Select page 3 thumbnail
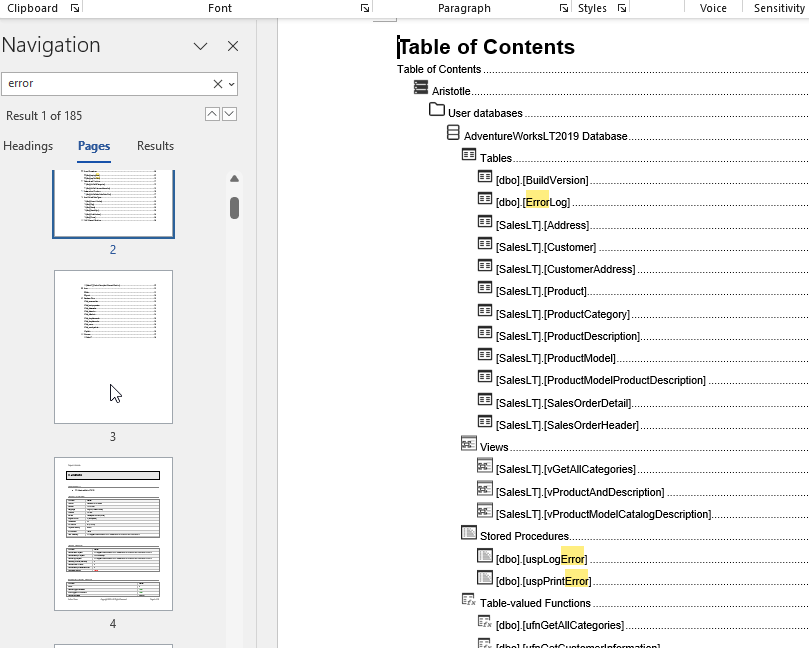 pyautogui.click(x=113, y=346)
